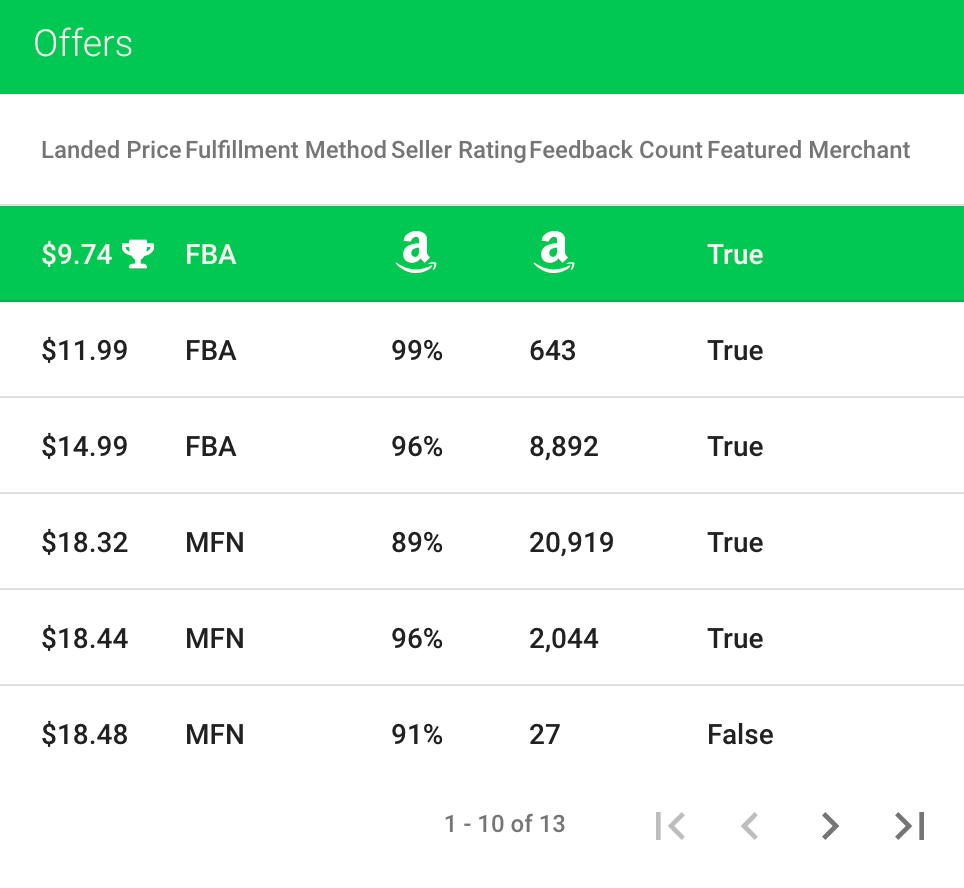Click the 1 - 10 of 13 page indicator
The width and height of the screenshot is (964, 888).
pyautogui.click(x=505, y=824)
